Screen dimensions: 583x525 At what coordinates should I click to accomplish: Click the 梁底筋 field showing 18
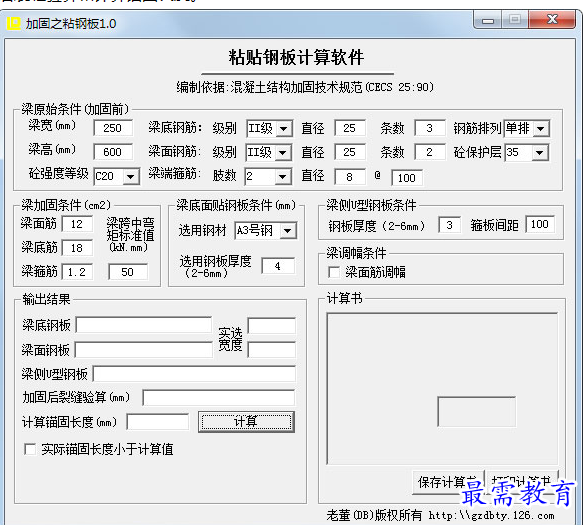[77, 248]
